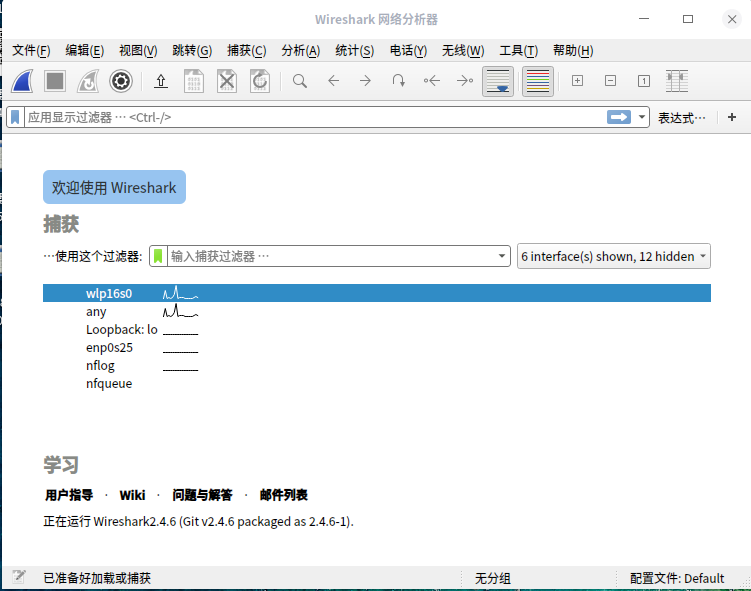Screen dimensions: 751x591
Task: Open a capture file icon
Action: coord(161,81)
